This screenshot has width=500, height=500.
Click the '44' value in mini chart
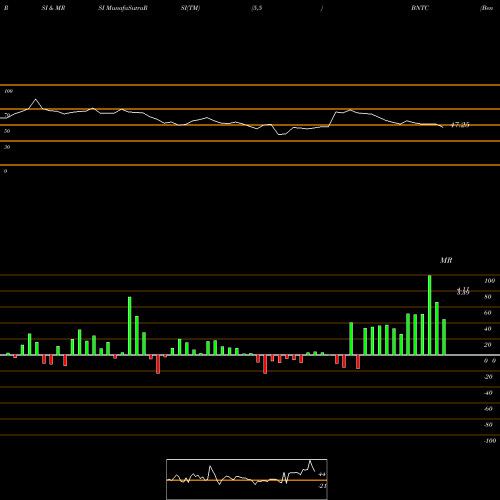322,474
